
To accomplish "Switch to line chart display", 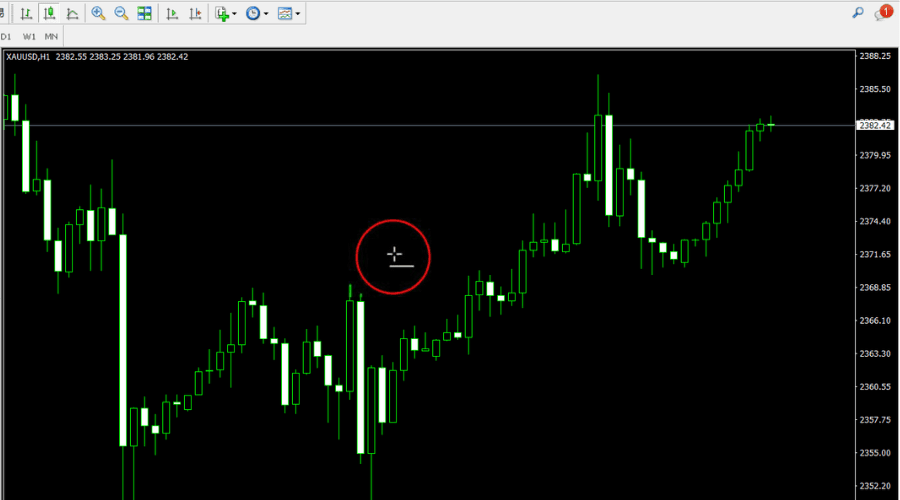I will 72,13.
